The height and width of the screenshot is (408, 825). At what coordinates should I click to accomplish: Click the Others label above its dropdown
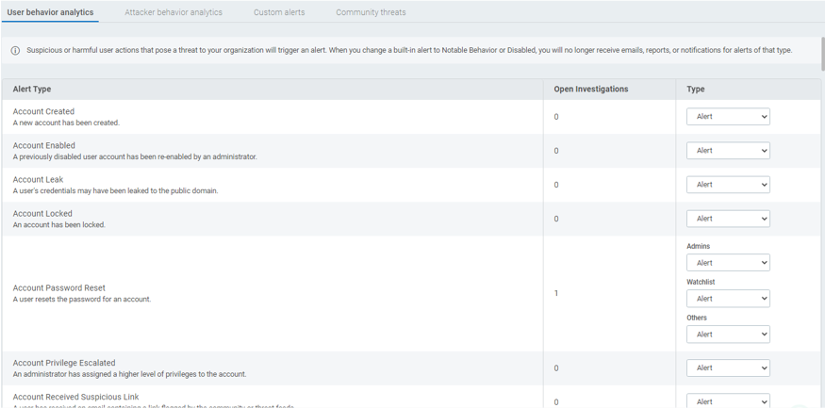[697, 317]
